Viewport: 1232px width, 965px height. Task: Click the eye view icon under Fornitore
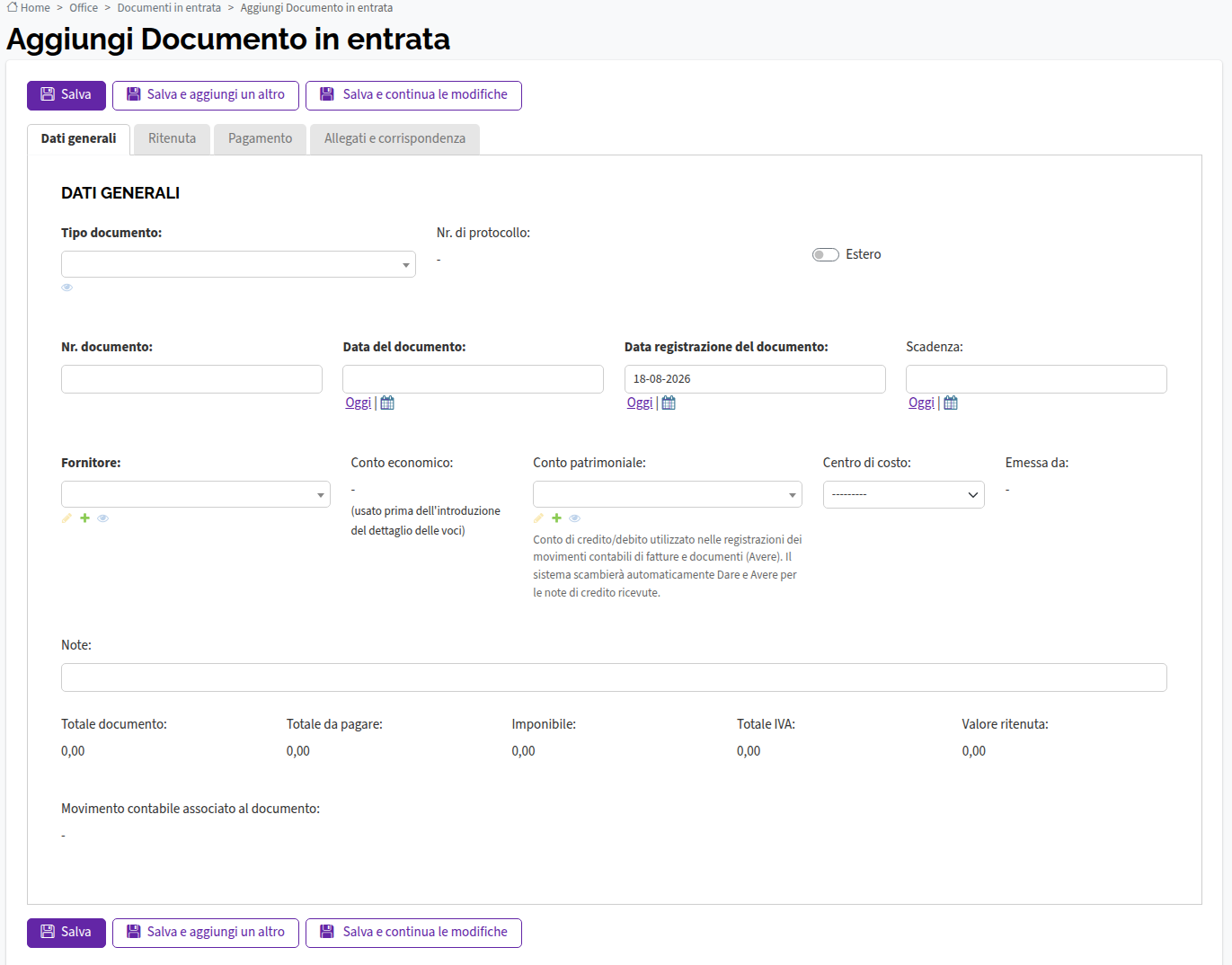pyautogui.click(x=102, y=518)
